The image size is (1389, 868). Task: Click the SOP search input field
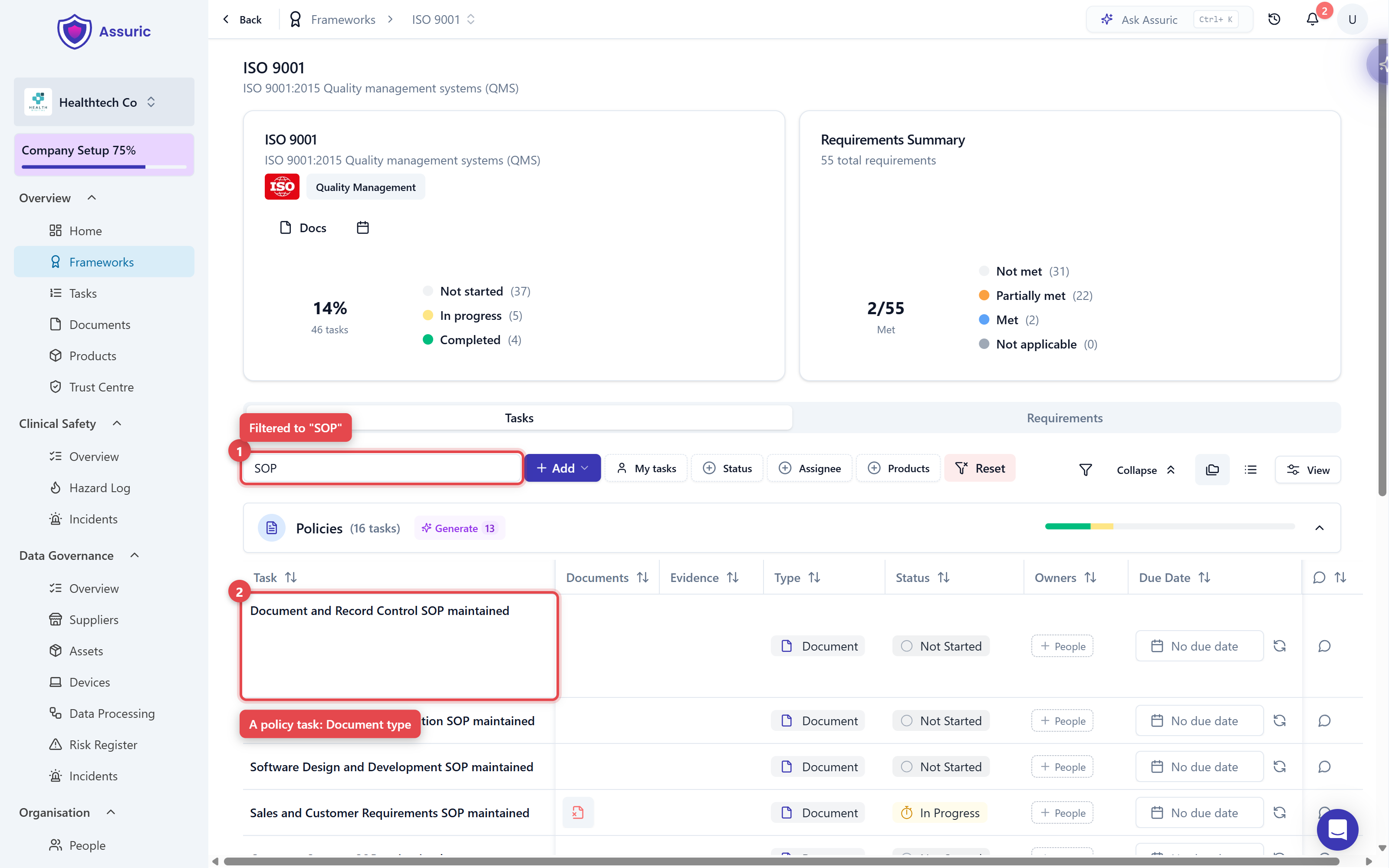click(x=381, y=468)
